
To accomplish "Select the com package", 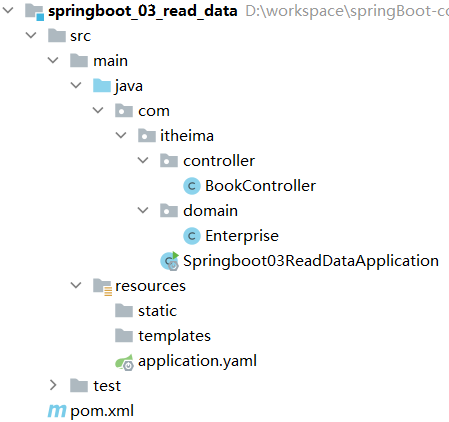I will click(x=142, y=111).
